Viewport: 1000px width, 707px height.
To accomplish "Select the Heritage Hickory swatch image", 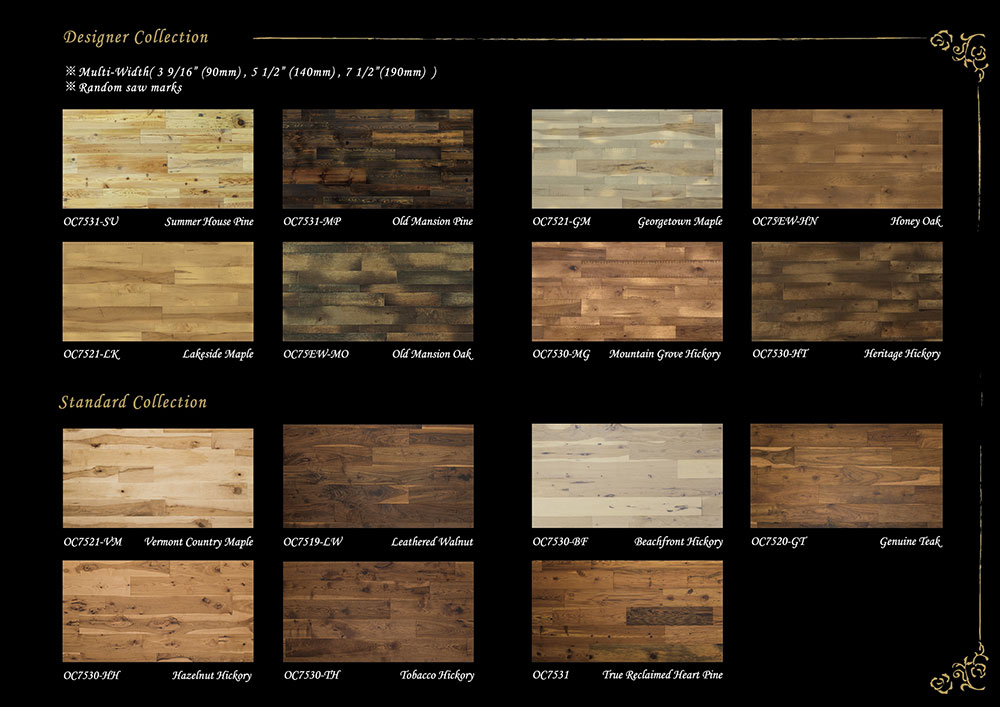I will (847, 291).
